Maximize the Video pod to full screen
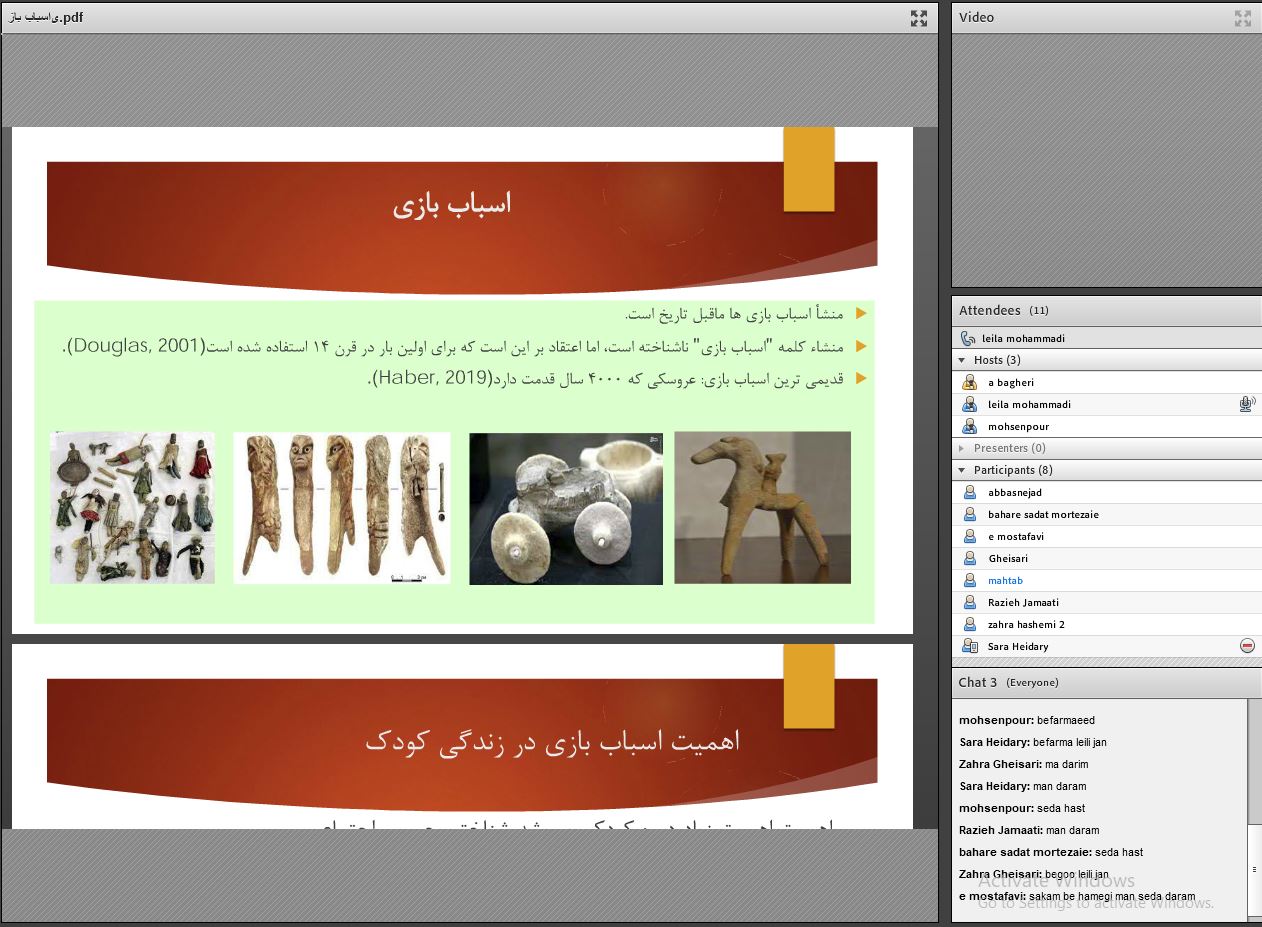Screen dimensions: 1262x927 click(1243, 18)
